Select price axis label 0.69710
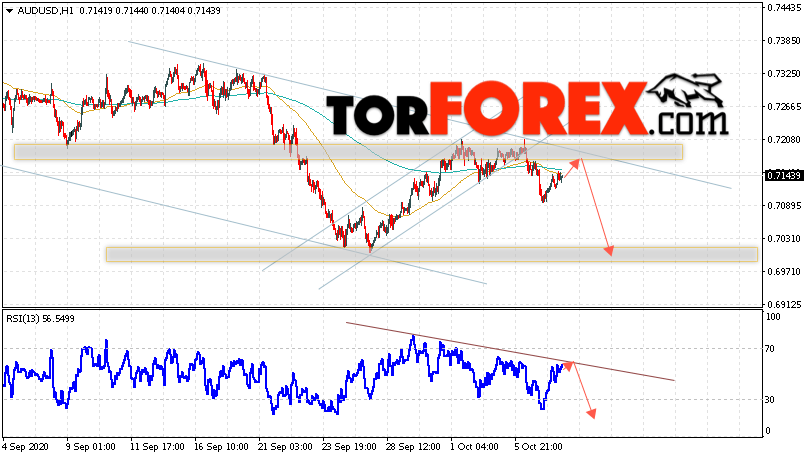Viewport: 808px width, 458px height. point(784,272)
